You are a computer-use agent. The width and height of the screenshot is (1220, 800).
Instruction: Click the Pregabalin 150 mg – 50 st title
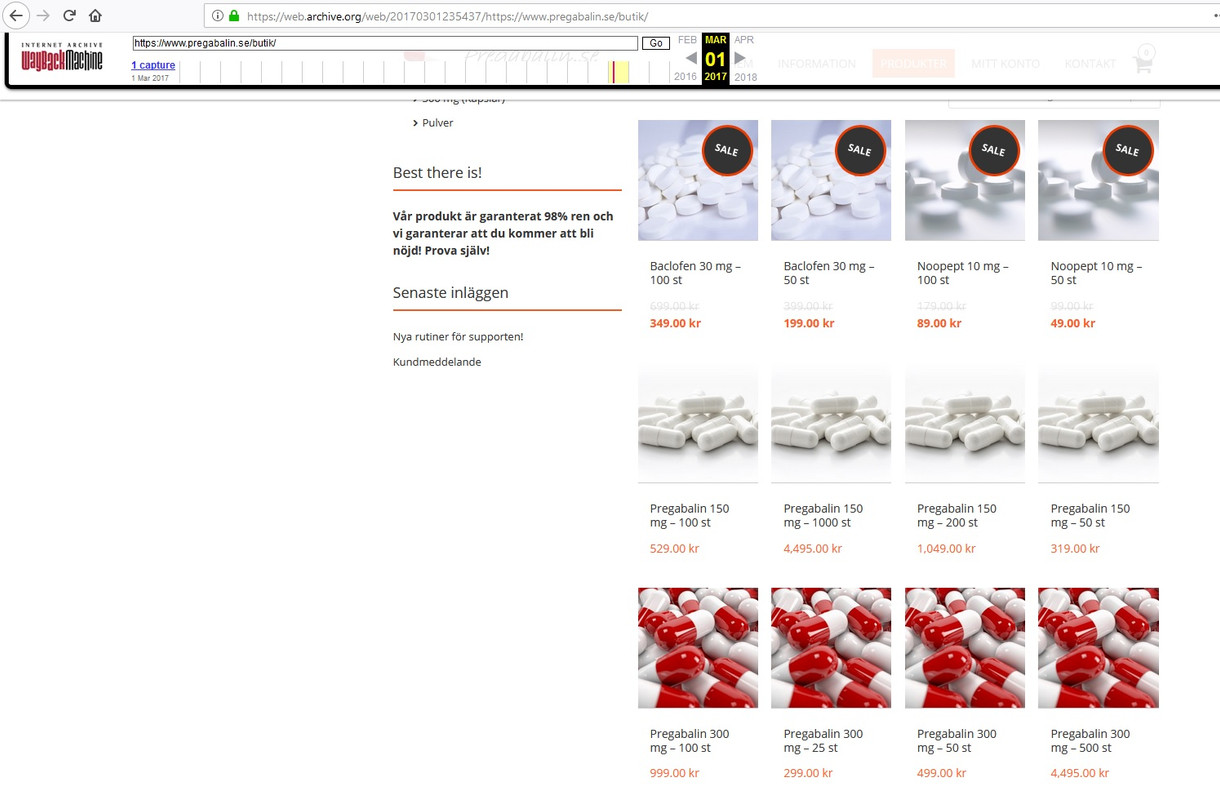coord(1091,515)
